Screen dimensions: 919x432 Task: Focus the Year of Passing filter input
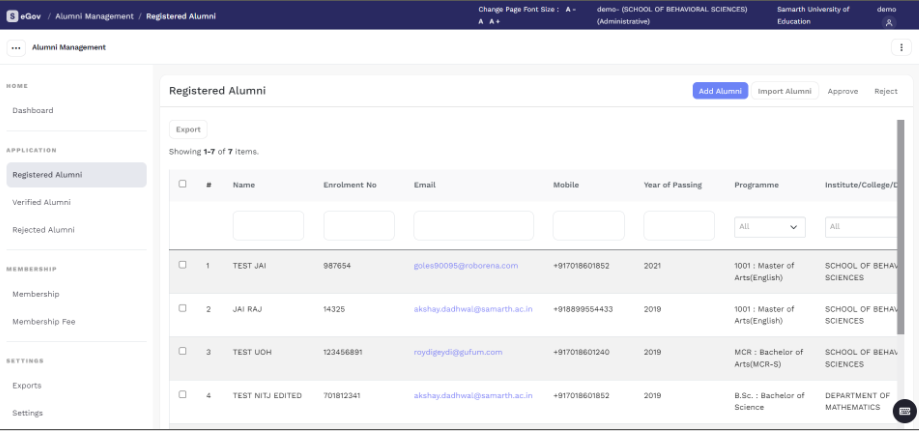[679, 226]
